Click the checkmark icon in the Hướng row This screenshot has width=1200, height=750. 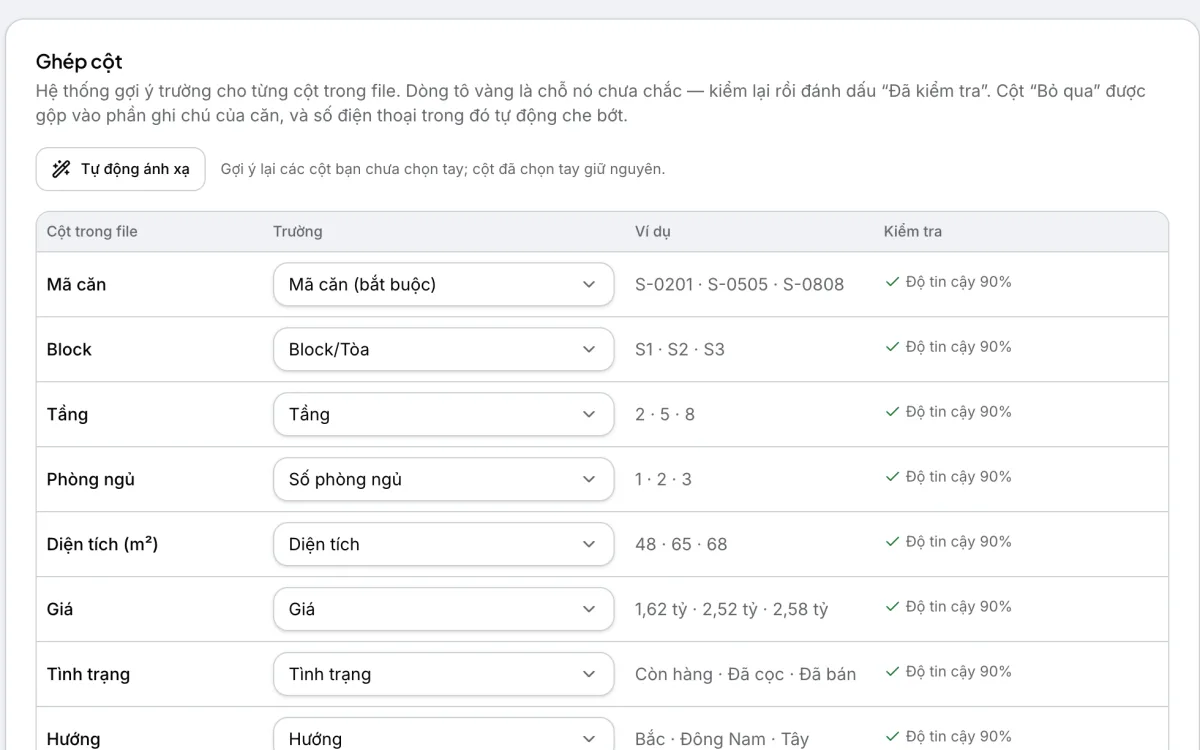892,737
